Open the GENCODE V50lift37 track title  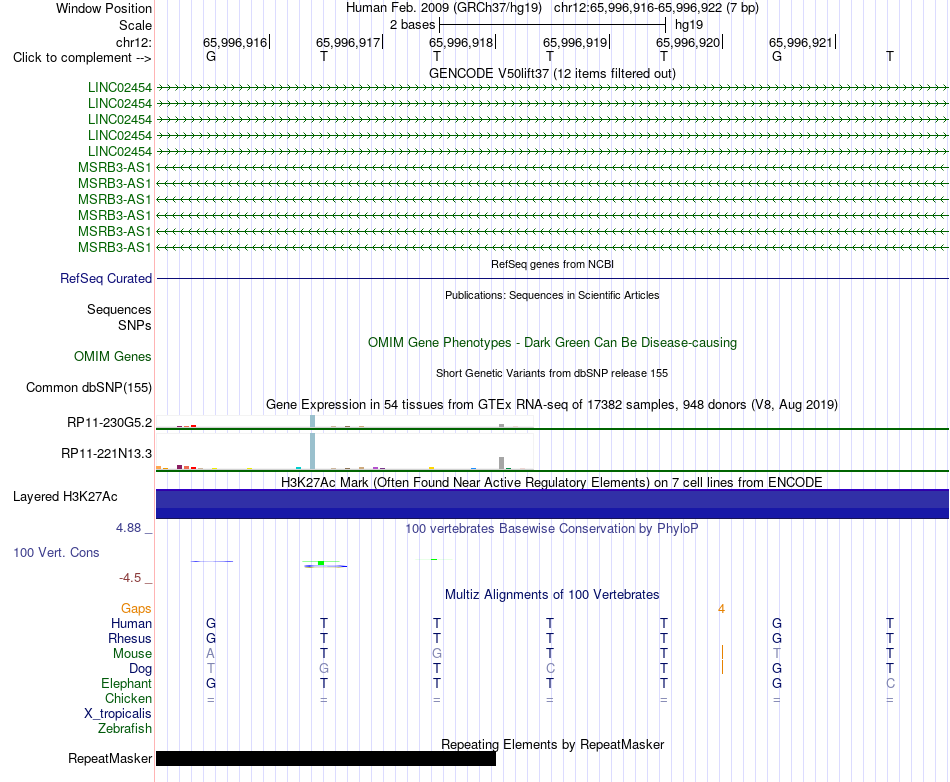pos(552,73)
